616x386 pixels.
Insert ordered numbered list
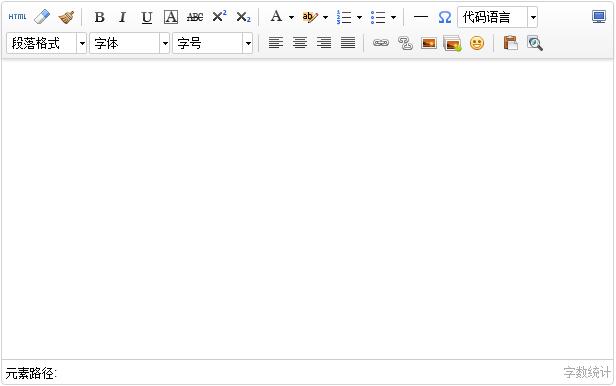coord(344,17)
